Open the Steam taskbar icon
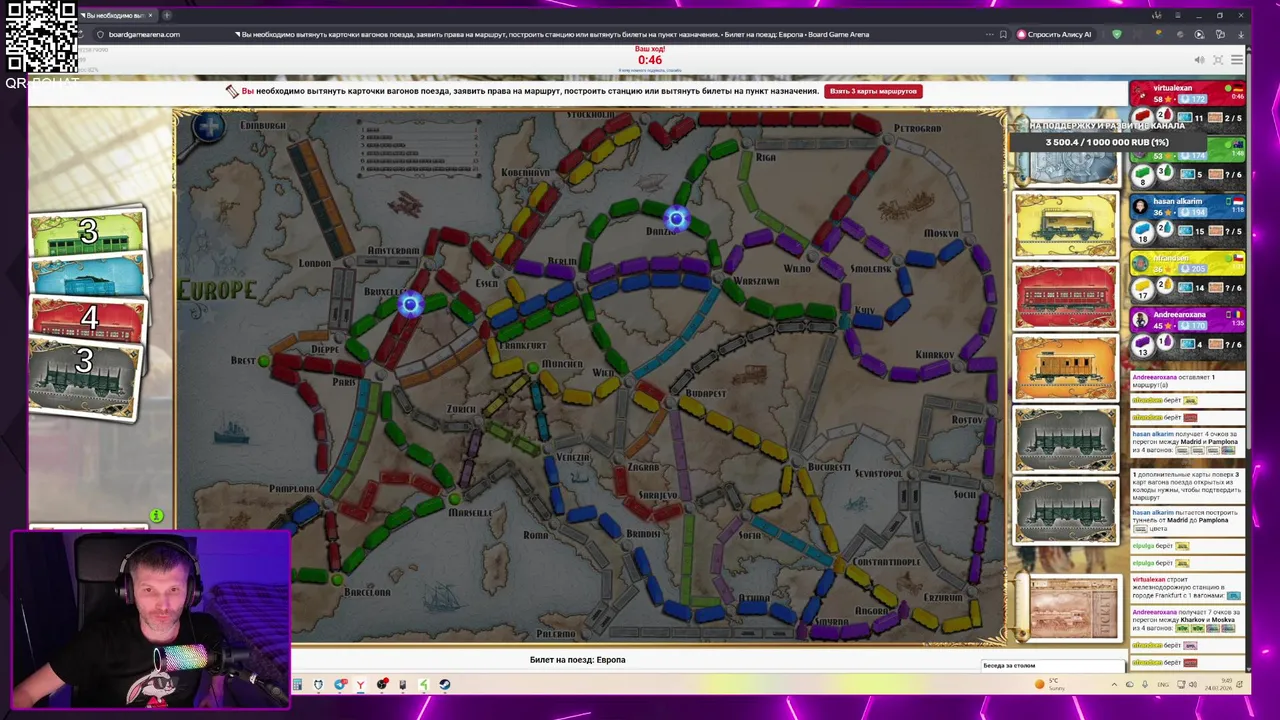Viewport: 1280px width, 720px height. (x=445, y=684)
